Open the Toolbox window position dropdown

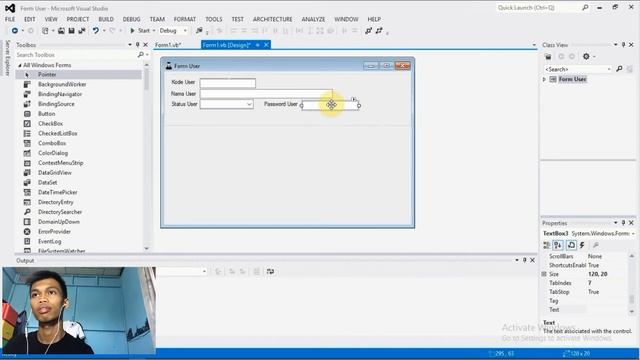pyautogui.click(x=130, y=45)
